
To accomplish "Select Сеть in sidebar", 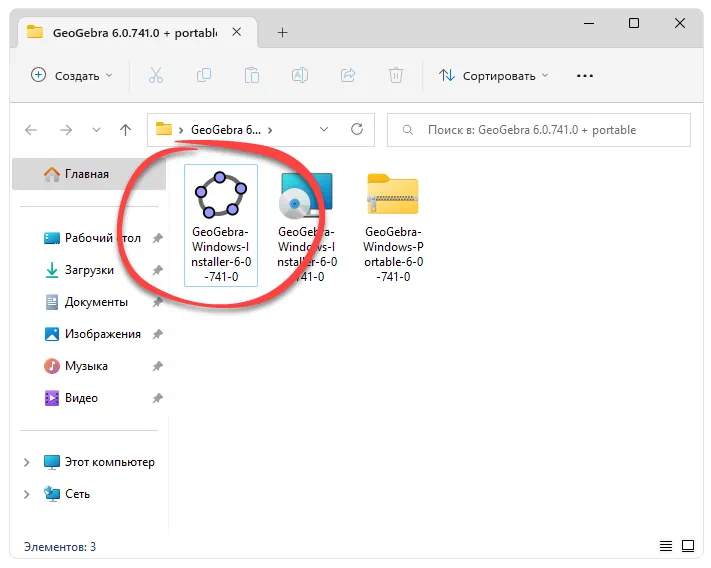I will click(67, 494).
